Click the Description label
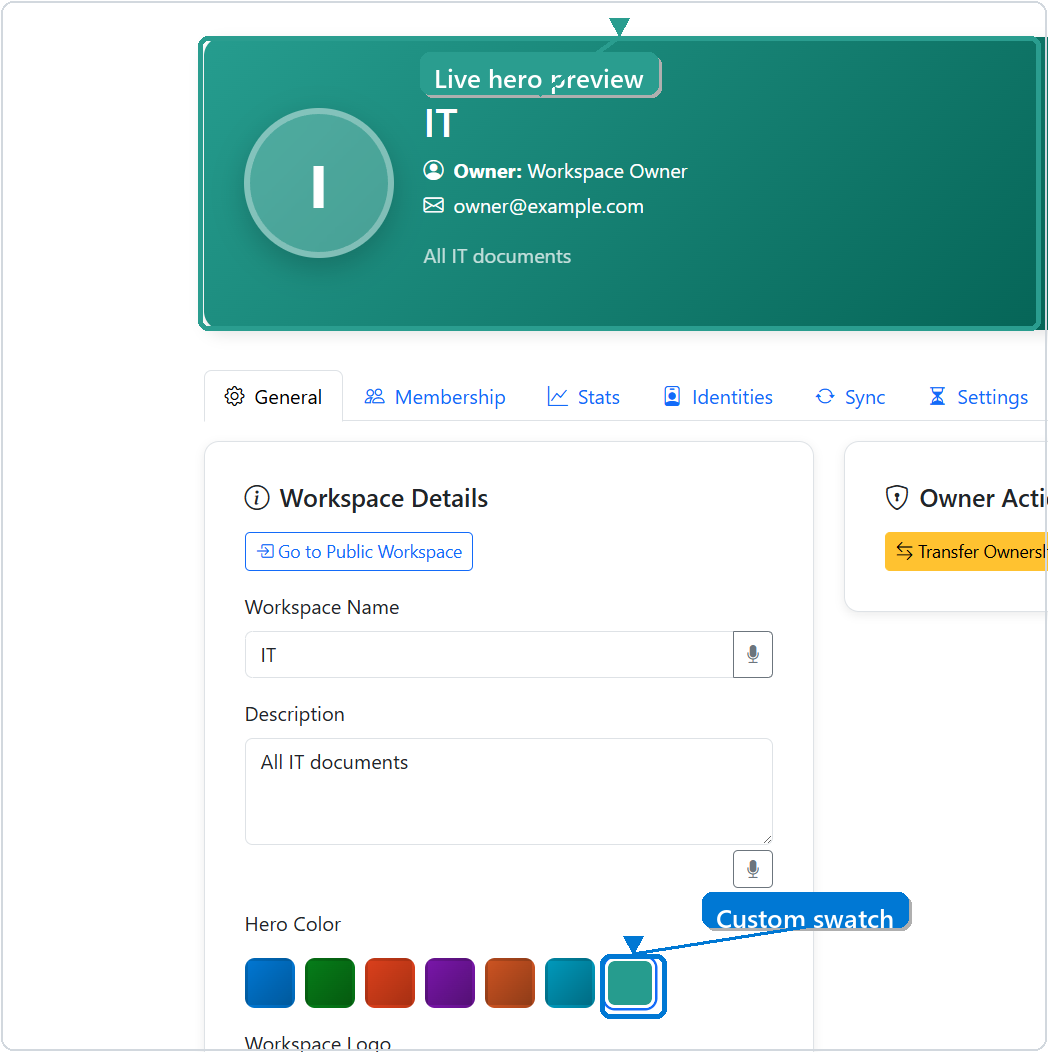This screenshot has height=1052, width=1048. 295,715
